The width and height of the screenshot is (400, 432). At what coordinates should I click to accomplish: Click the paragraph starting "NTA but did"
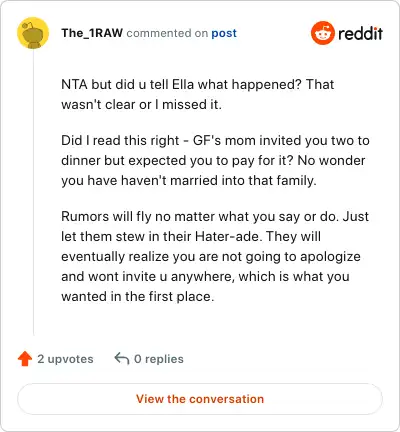197,94
